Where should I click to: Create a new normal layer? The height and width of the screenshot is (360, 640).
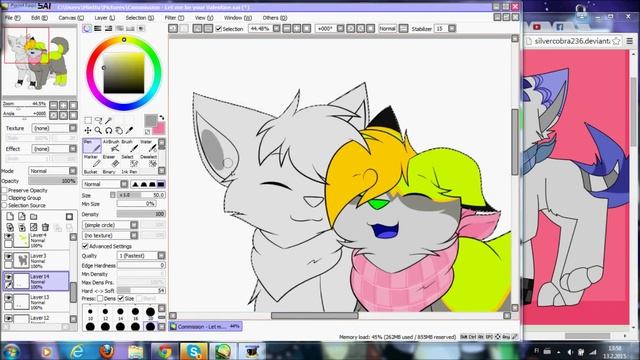click(x=10, y=216)
